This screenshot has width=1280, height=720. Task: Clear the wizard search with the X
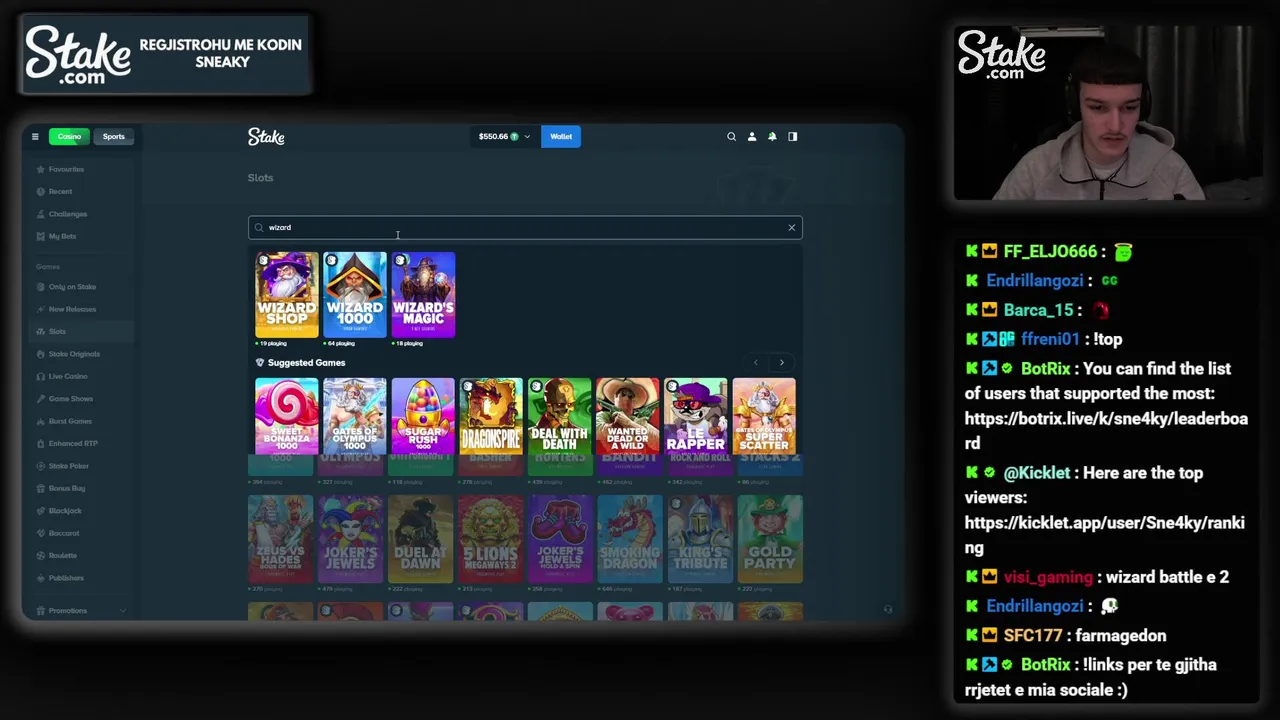click(791, 228)
